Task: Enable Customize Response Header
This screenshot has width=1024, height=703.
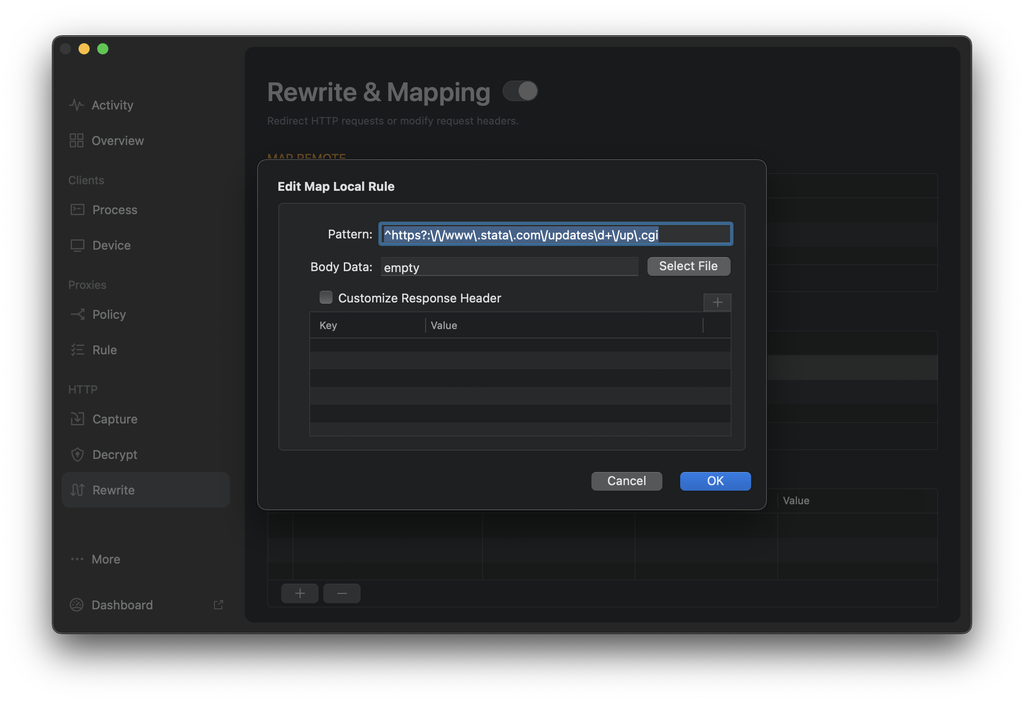Action: (325, 298)
